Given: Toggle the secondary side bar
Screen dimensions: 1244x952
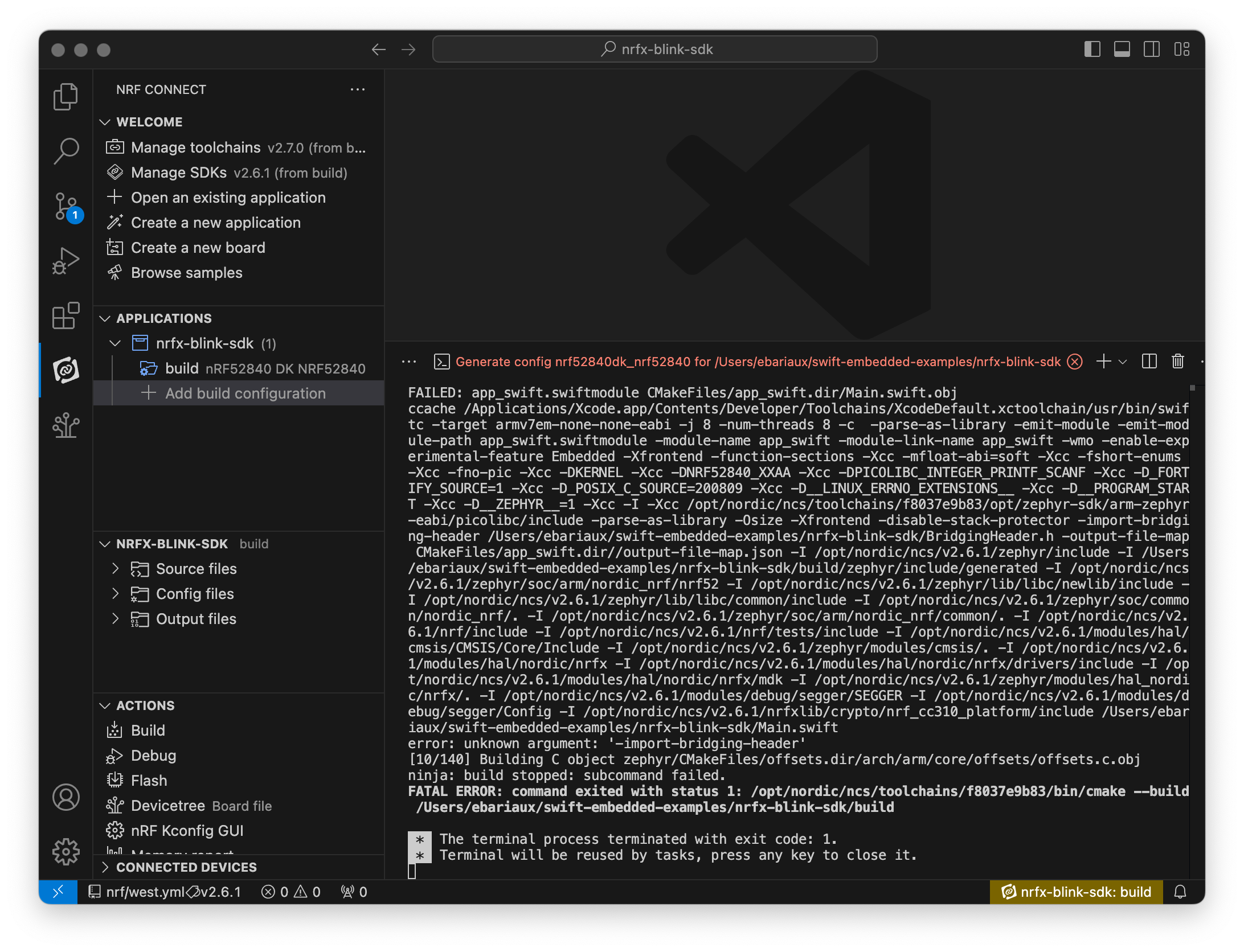Looking at the screenshot, I should (1151, 50).
